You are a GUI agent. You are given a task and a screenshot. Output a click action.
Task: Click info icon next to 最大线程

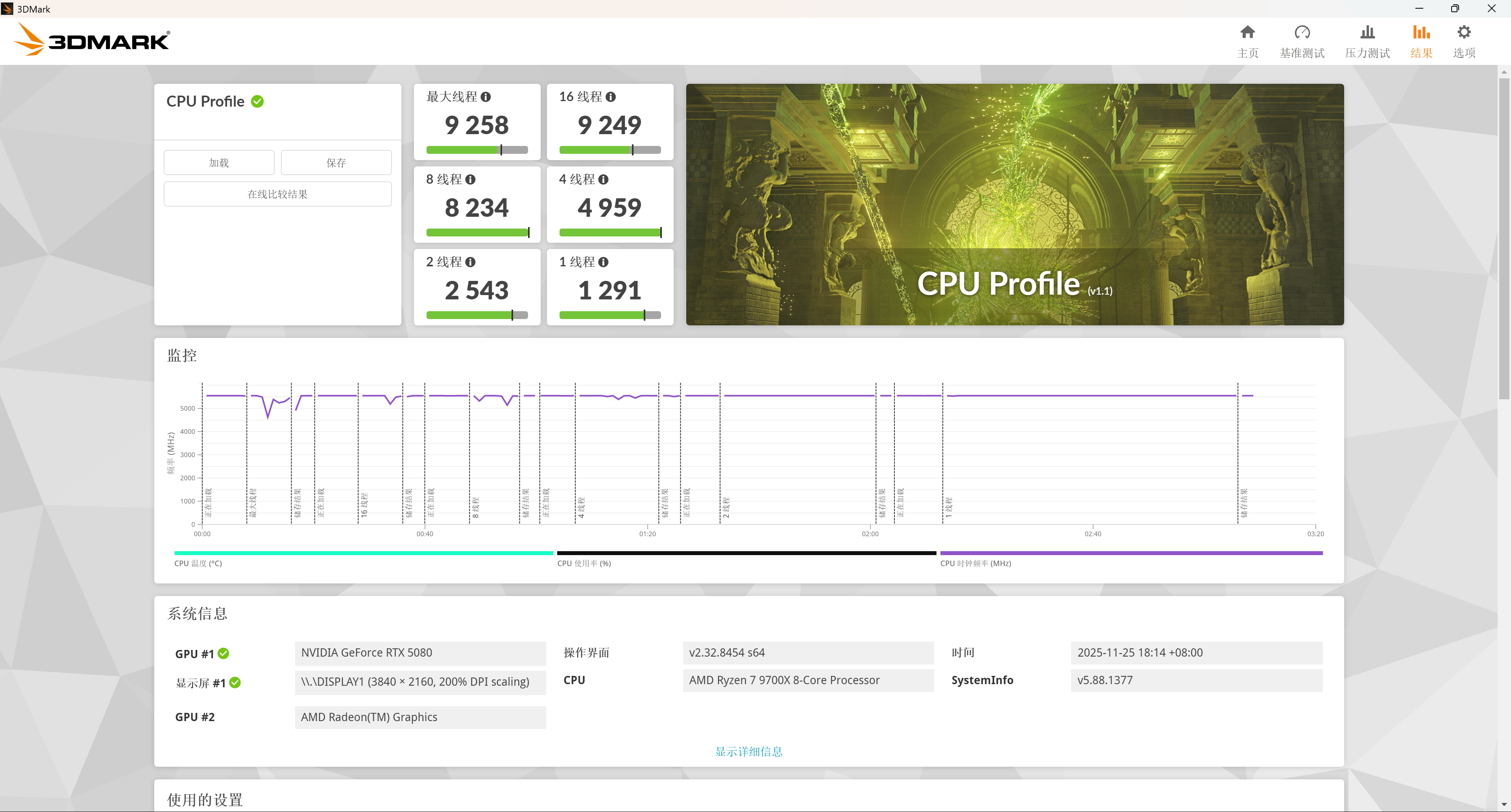pos(486,97)
